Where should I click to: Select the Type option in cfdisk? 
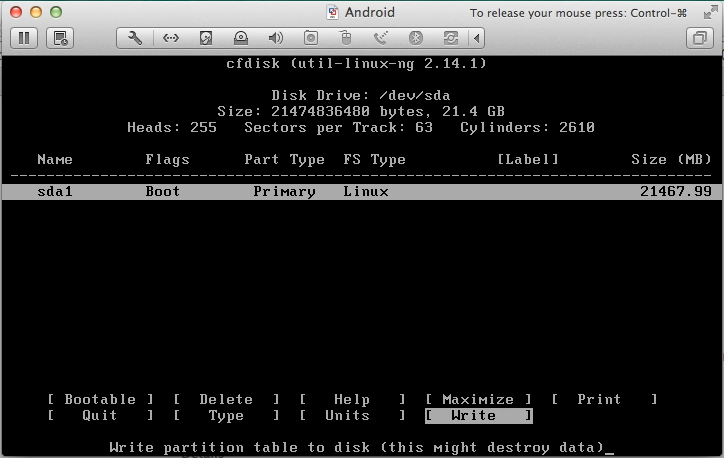coord(226,415)
